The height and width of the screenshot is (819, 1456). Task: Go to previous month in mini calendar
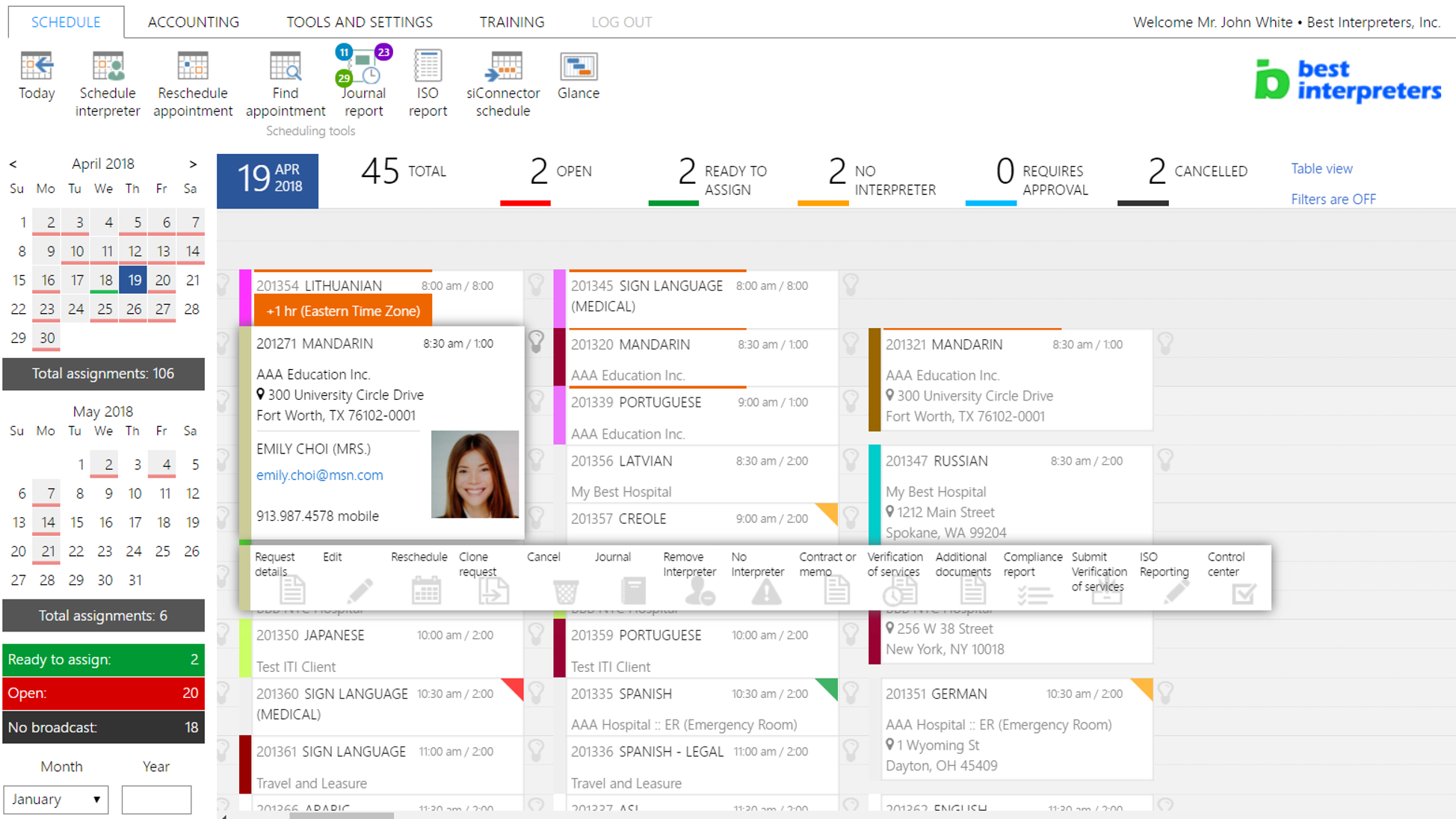pyautogui.click(x=13, y=164)
